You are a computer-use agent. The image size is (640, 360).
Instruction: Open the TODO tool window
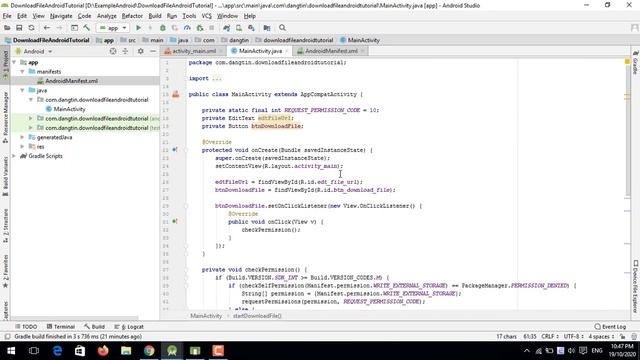tap(26, 327)
